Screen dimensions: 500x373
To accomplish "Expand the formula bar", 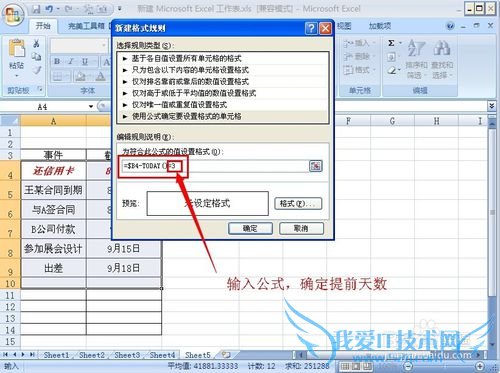I will [491, 106].
